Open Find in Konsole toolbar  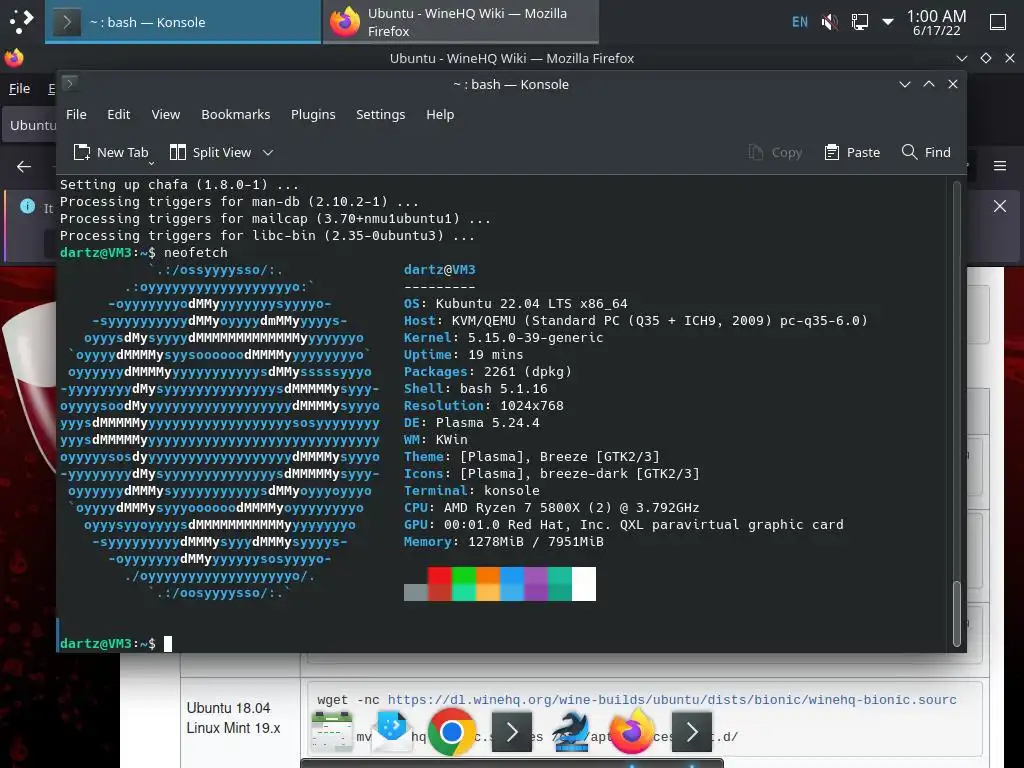pos(926,152)
